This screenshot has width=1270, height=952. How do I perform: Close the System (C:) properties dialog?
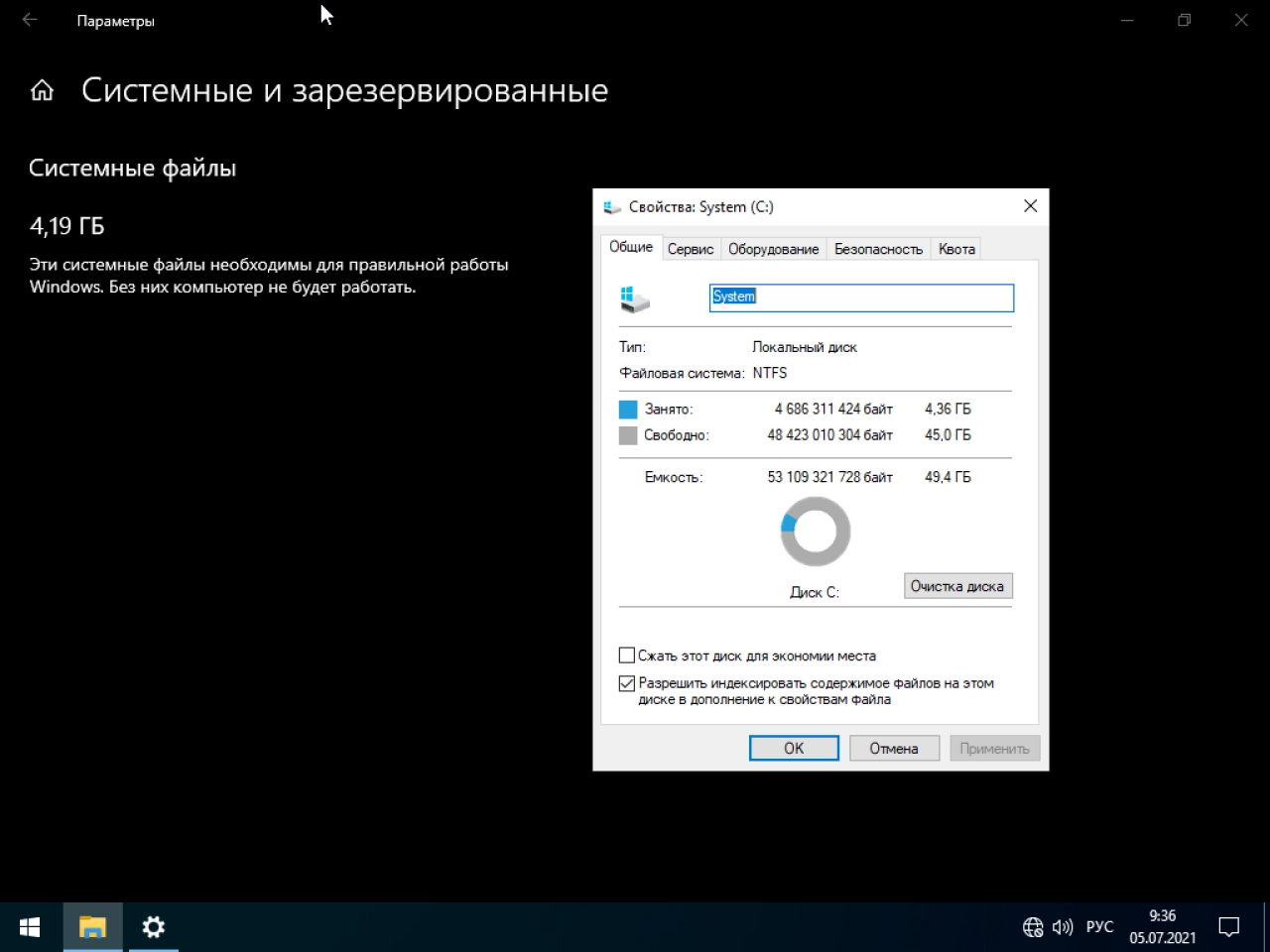tap(1030, 206)
